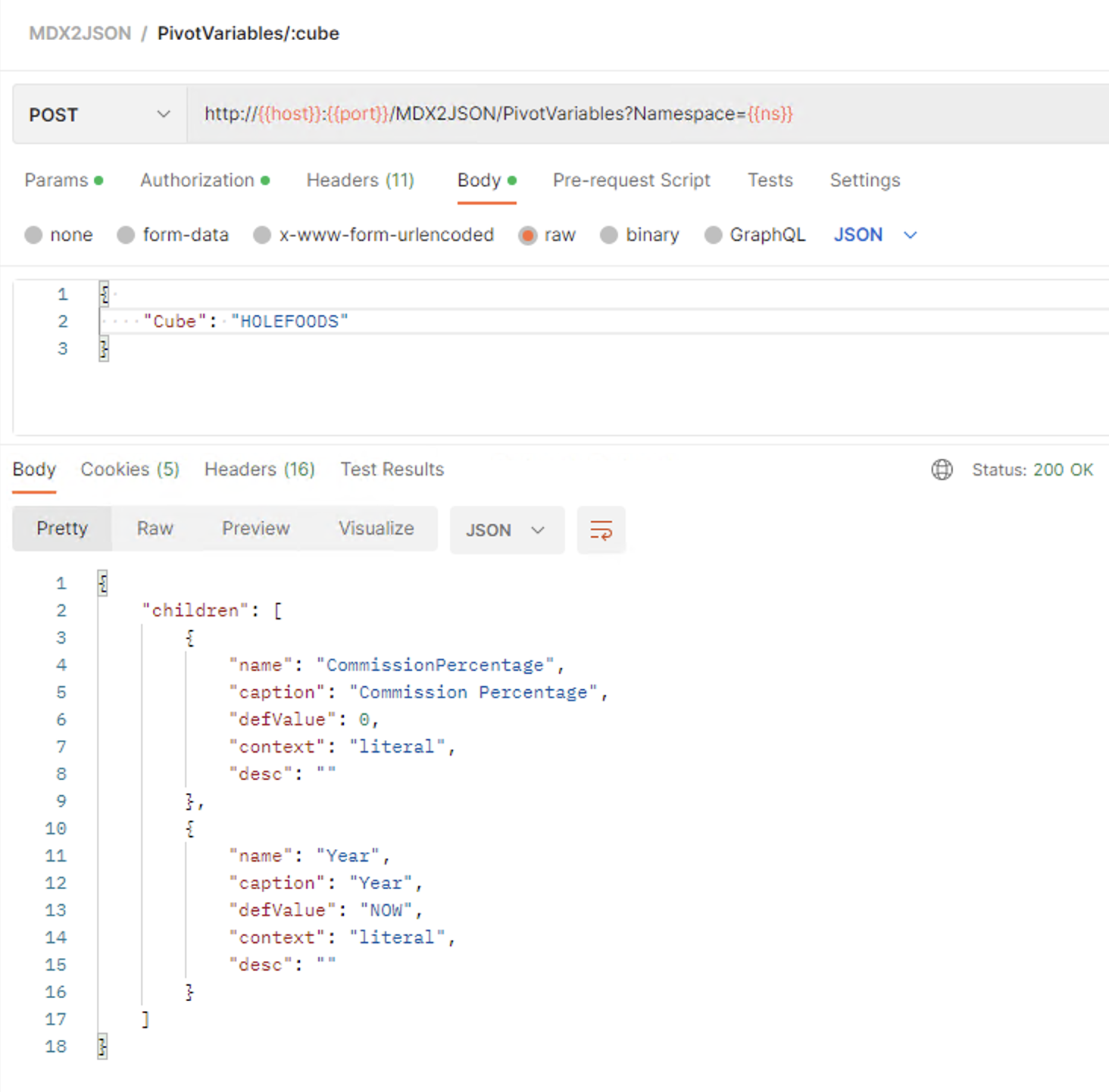Select the none body type radio
The height and width of the screenshot is (1092, 1109).
click(x=33, y=235)
